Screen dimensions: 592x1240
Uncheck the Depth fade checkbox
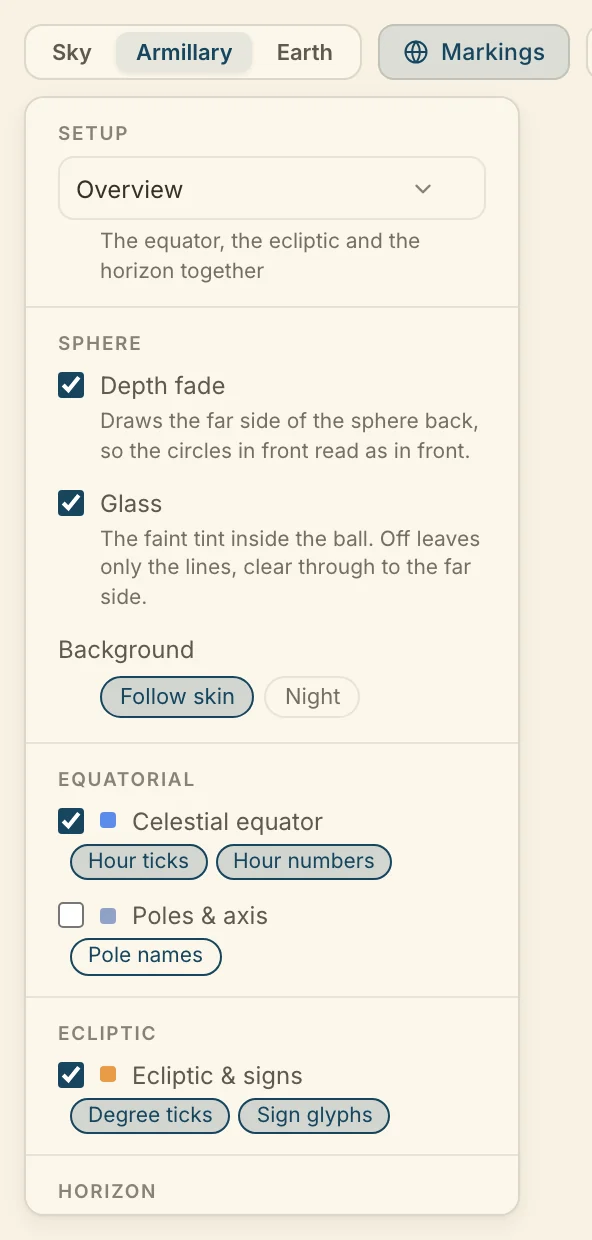tap(71, 385)
